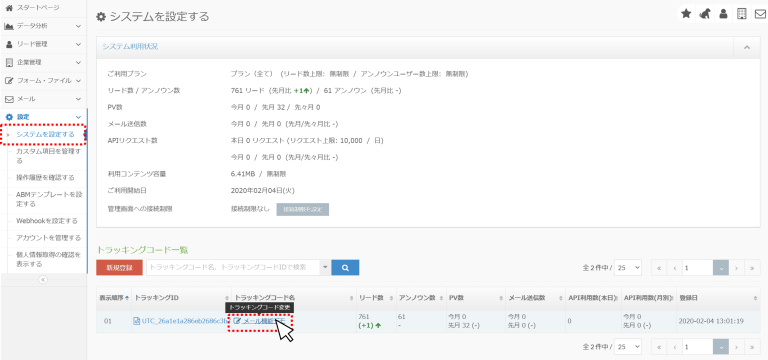Screen dimensions: 768x360
Task: Open Webhookを設定する in the sidebar
Action: [47, 221]
